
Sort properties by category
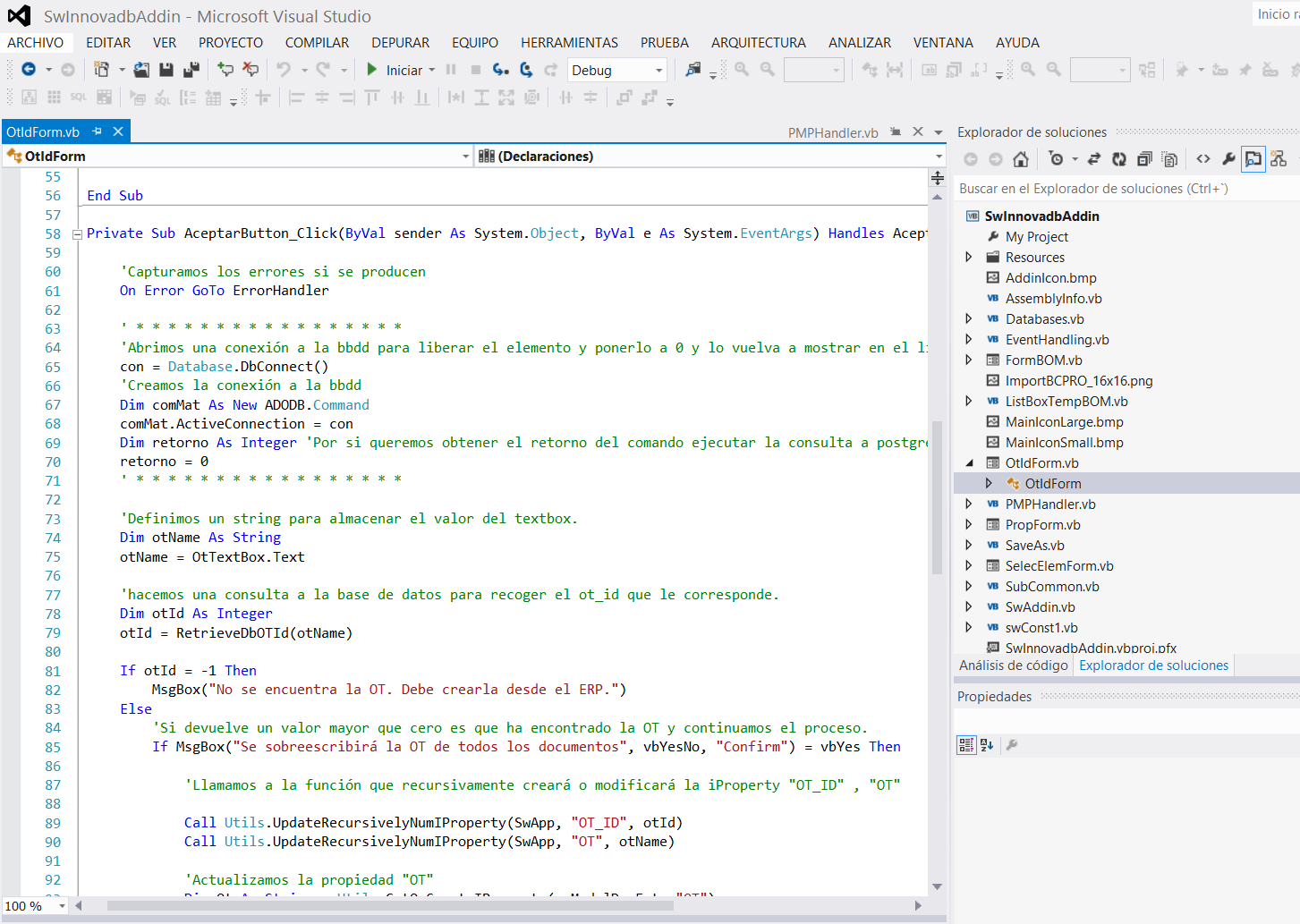[966, 745]
